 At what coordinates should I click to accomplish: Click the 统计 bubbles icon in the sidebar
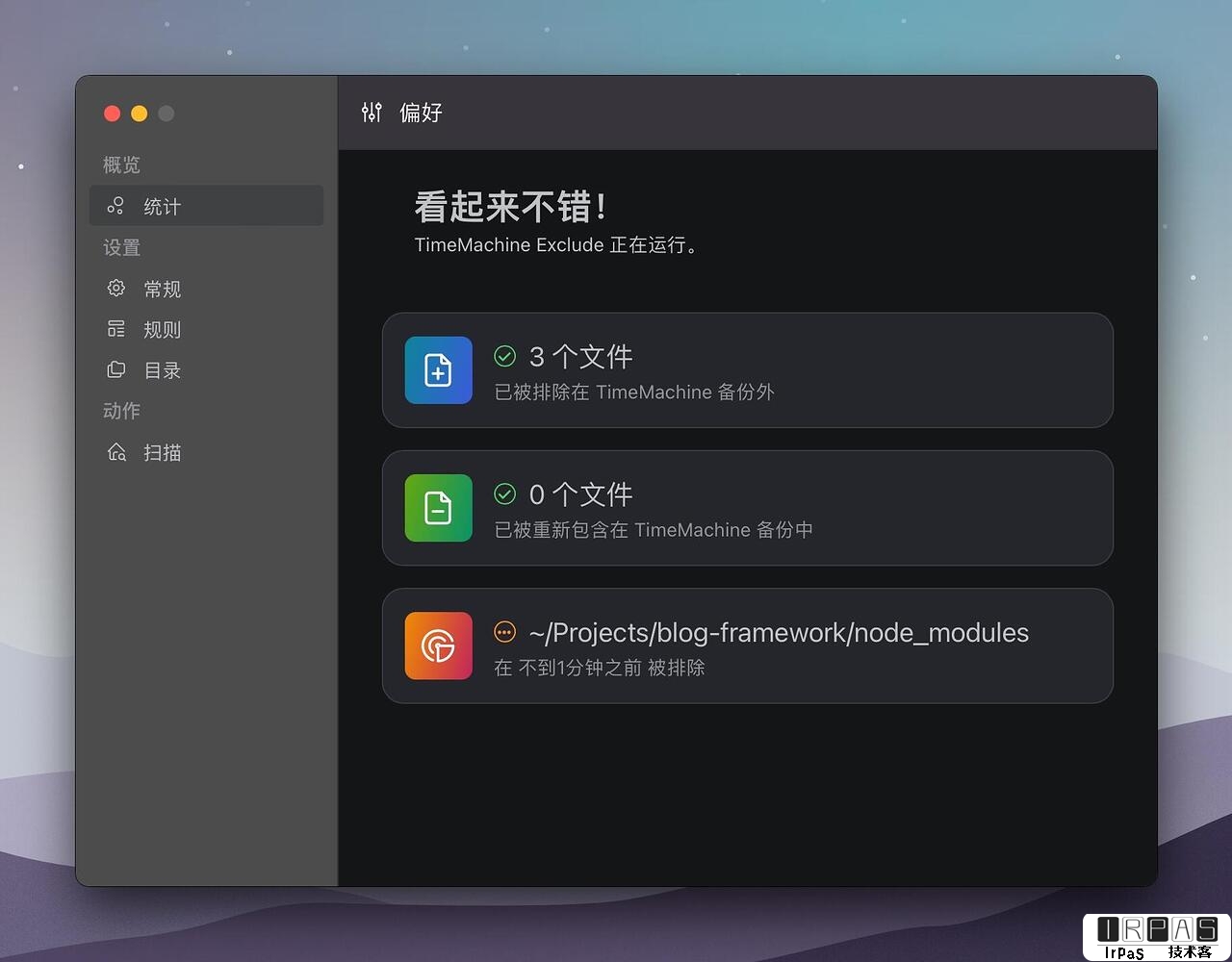point(115,206)
